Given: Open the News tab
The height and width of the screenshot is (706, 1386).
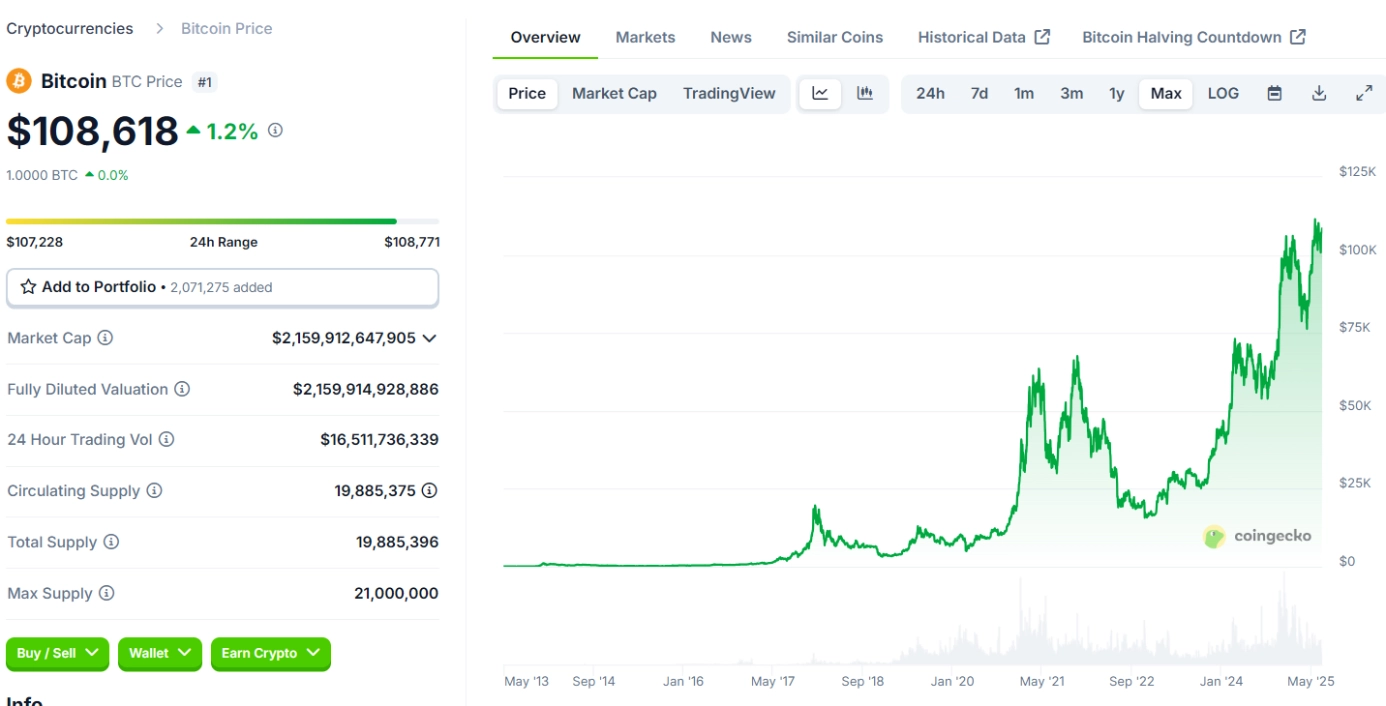Looking at the screenshot, I should pyautogui.click(x=731, y=37).
